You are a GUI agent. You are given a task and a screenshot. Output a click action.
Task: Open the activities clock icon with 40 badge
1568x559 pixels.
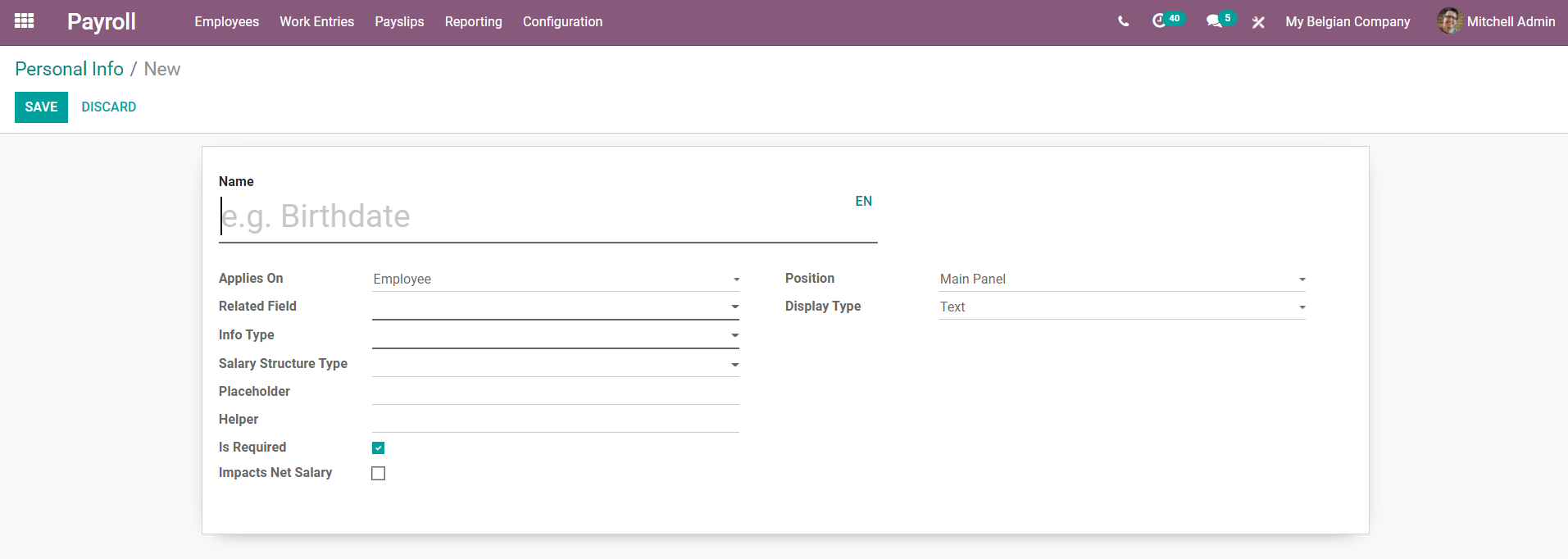pos(1167,20)
